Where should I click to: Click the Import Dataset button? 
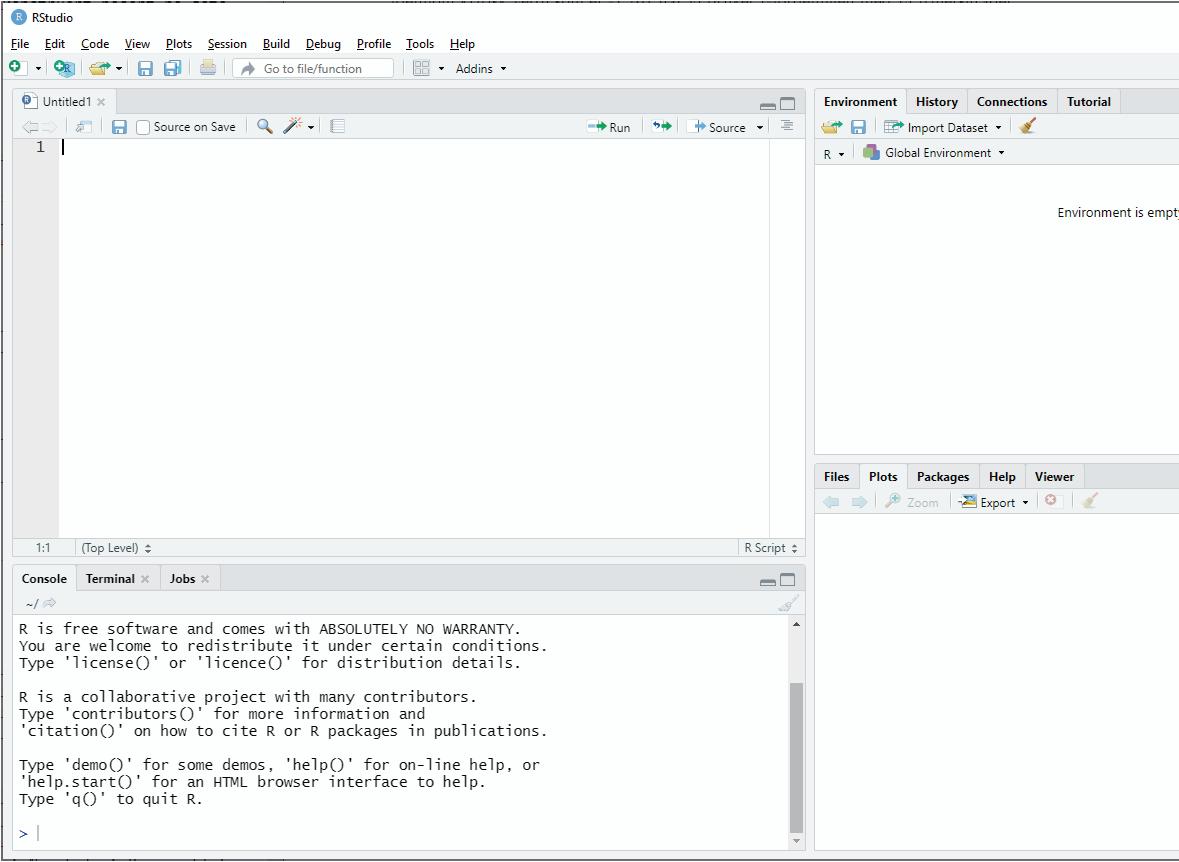(943, 127)
